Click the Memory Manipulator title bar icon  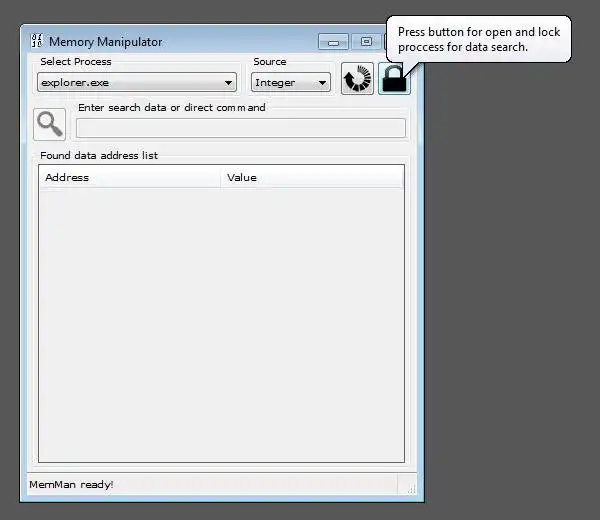click(37, 41)
